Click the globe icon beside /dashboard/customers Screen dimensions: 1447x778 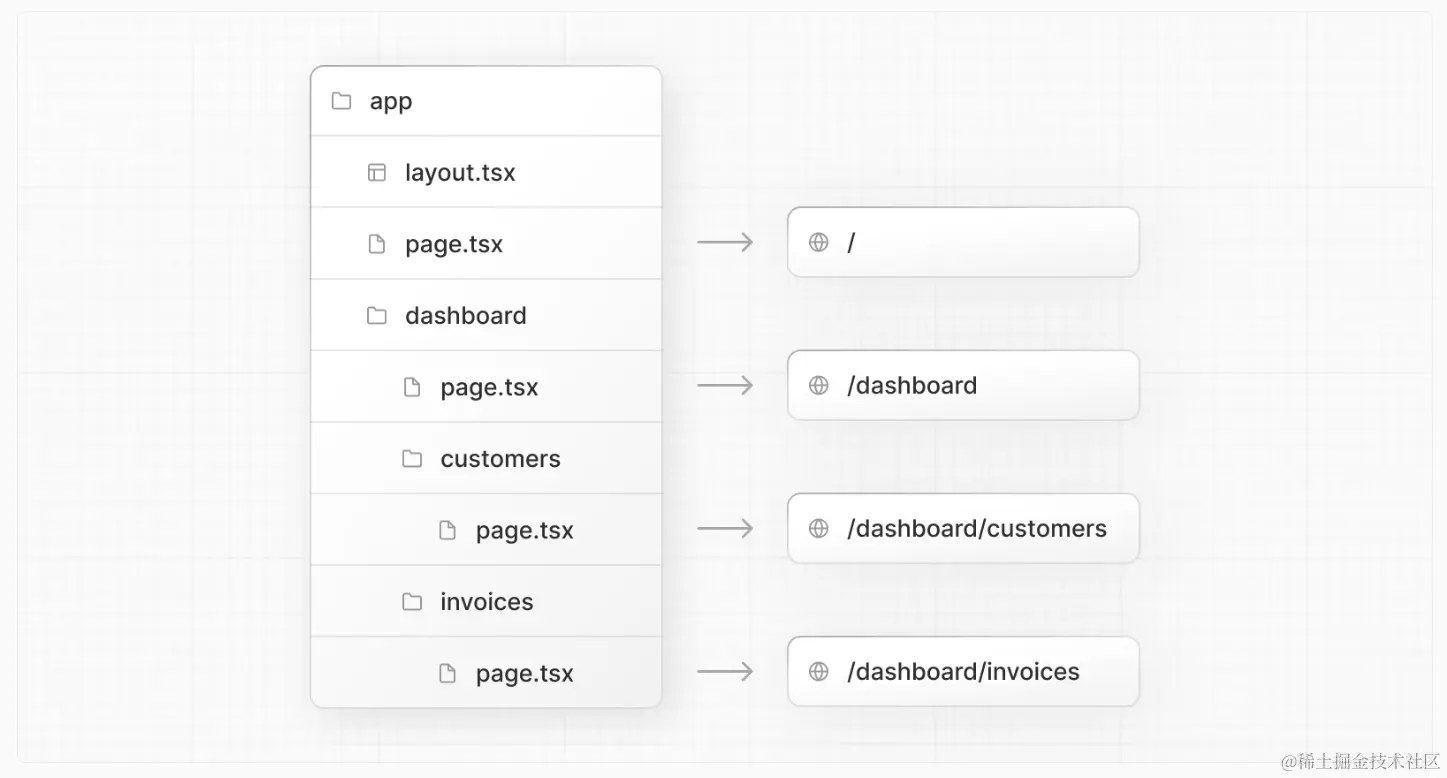coord(819,528)
